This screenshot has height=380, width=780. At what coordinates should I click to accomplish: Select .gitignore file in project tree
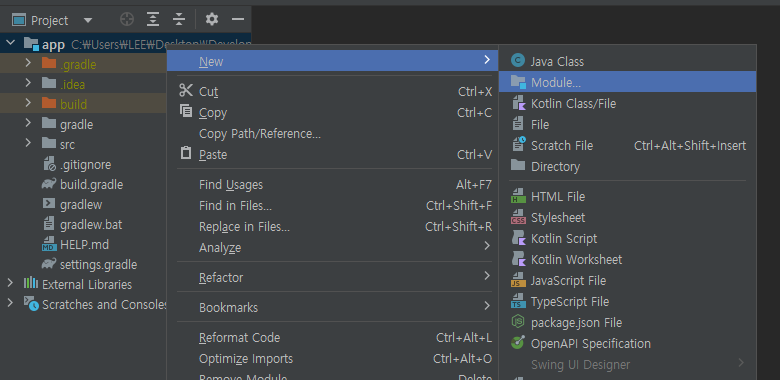(x=85, y=164)
